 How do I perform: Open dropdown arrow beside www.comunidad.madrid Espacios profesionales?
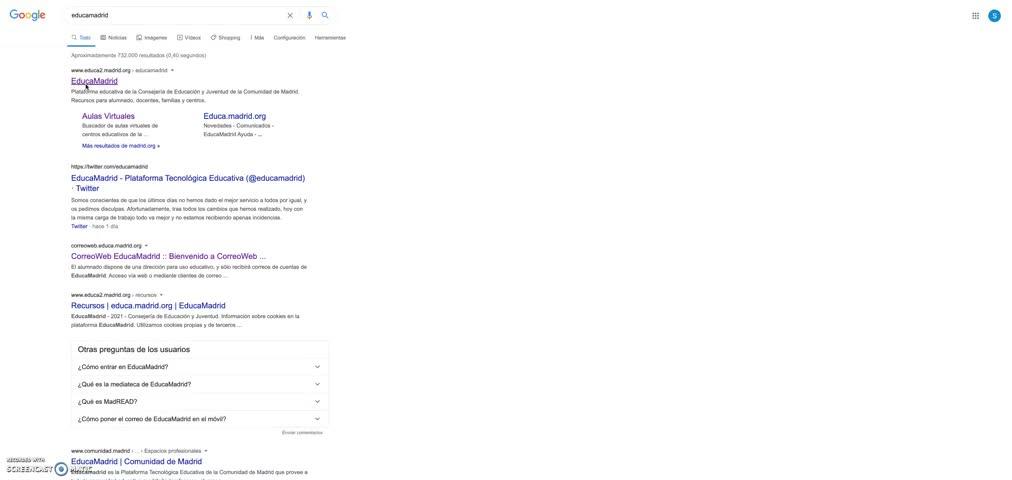(206, 451)
